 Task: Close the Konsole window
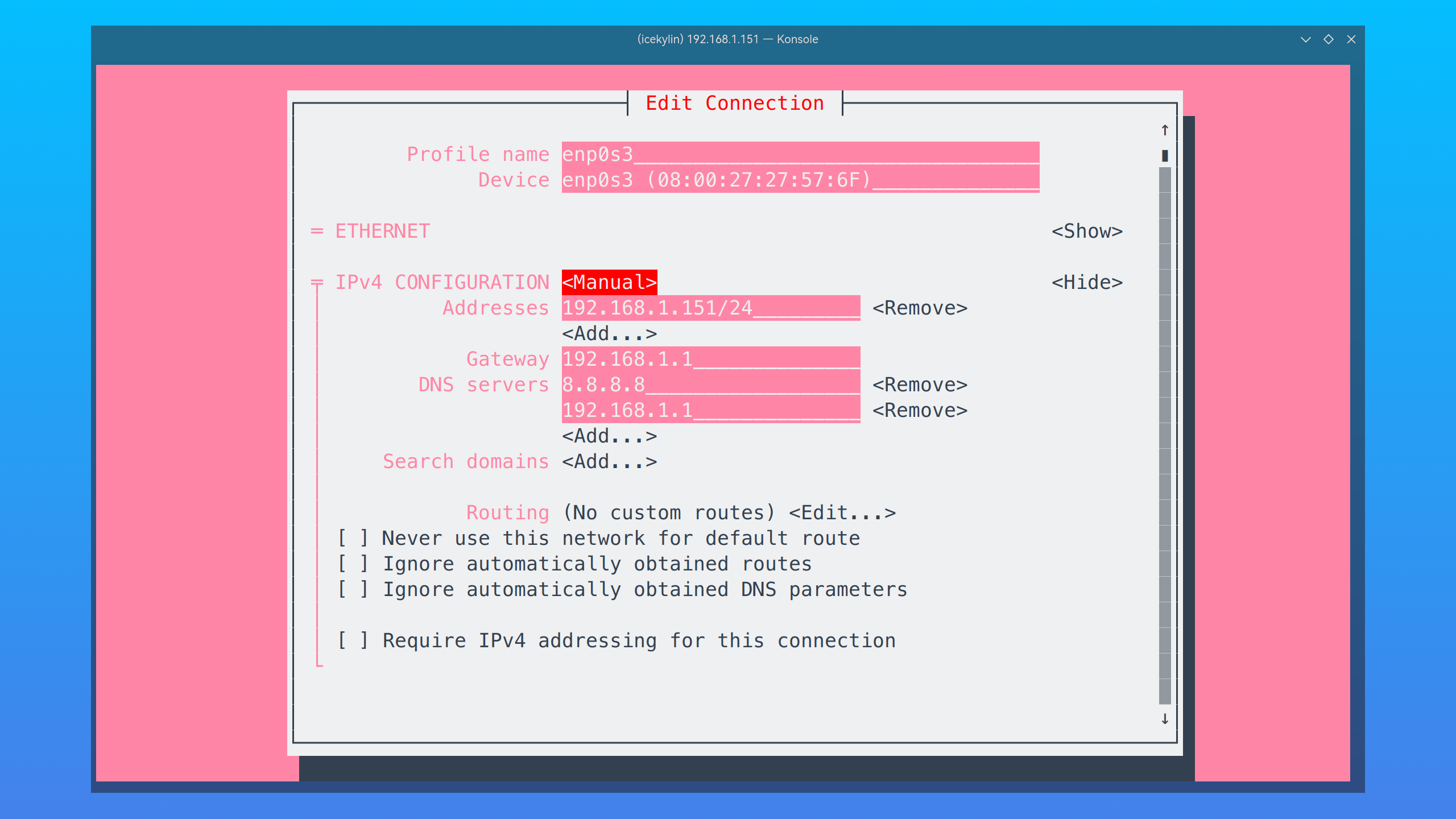pyautogui.click(x=1351, y=39)
